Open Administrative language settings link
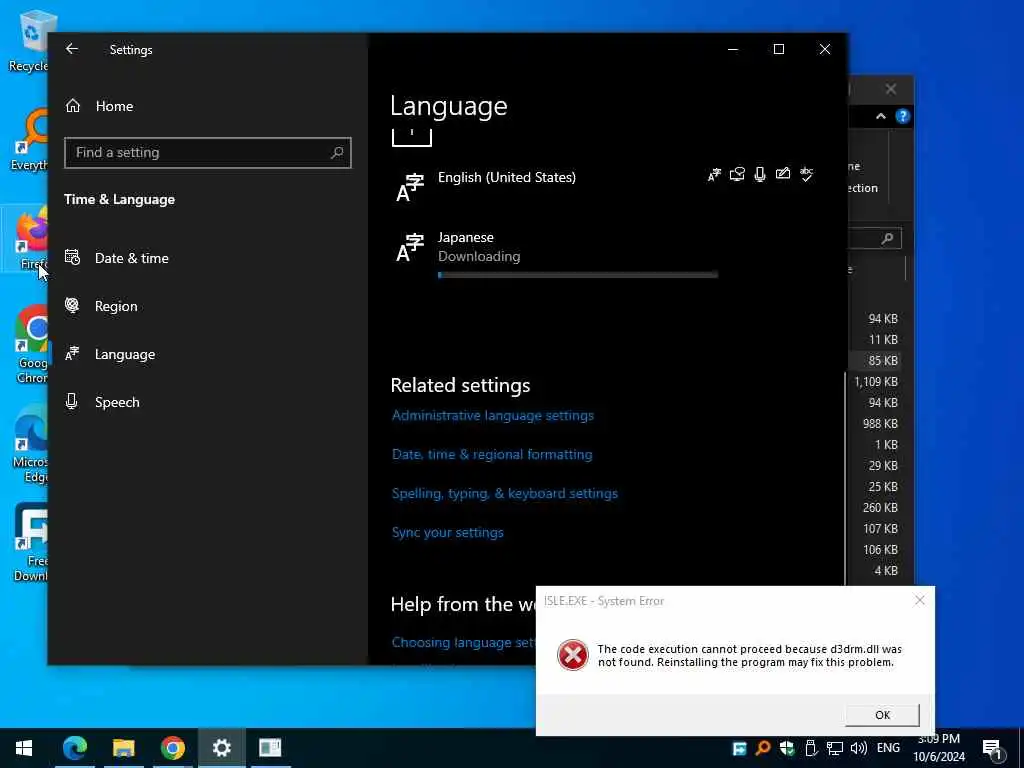The image size is (1024, 768). pos(492,415)
